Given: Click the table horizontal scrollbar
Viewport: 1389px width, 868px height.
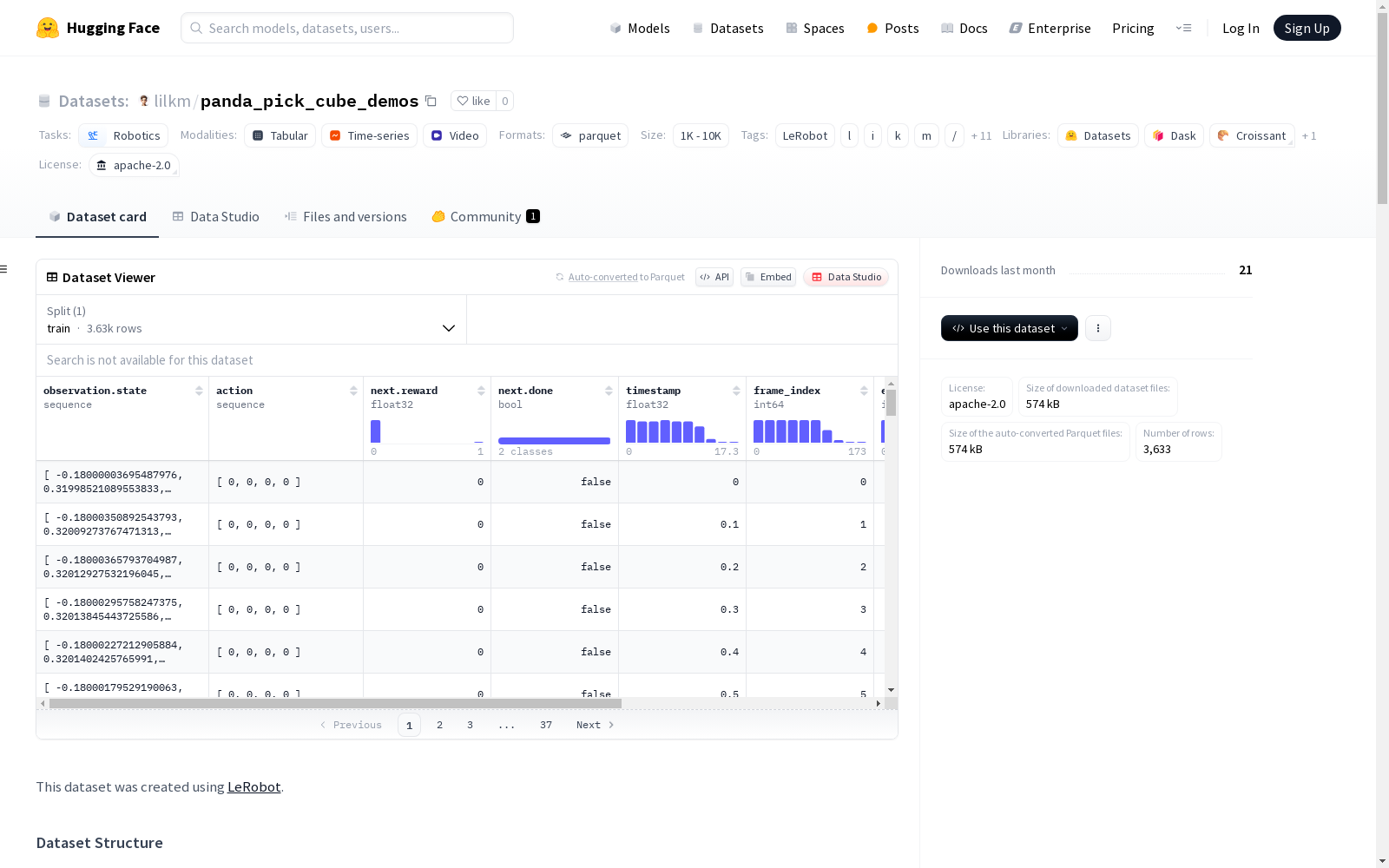Looking at the screenshot, I should coord(335,703).
